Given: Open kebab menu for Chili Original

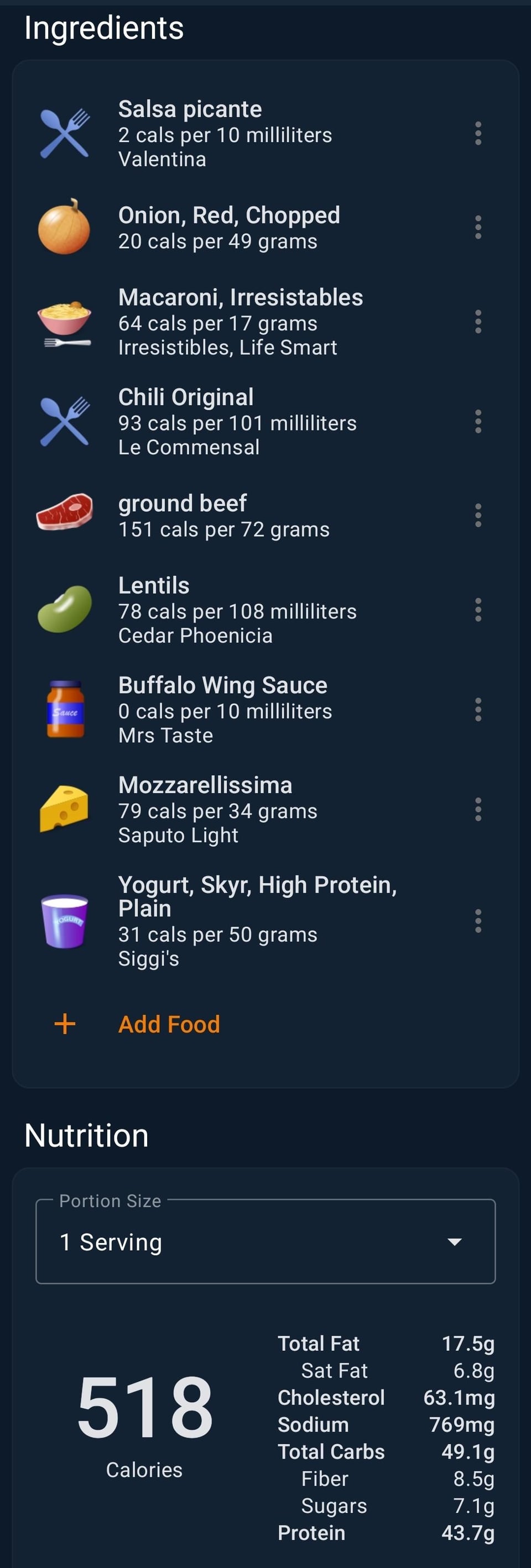Looking at the screenshot, I should click(x=478, y=421).
